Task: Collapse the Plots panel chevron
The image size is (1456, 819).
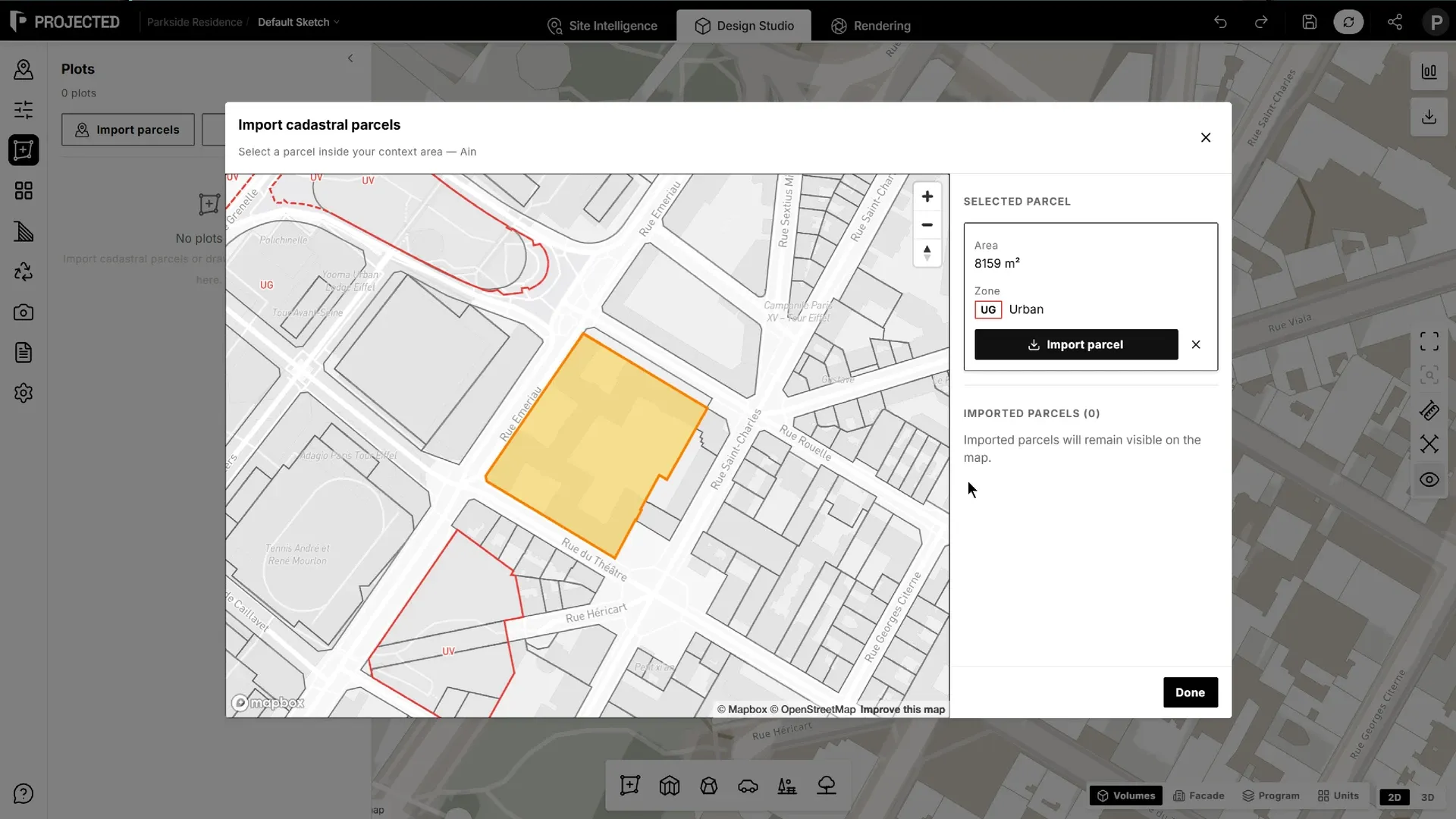Action: (x=350, y=58)
